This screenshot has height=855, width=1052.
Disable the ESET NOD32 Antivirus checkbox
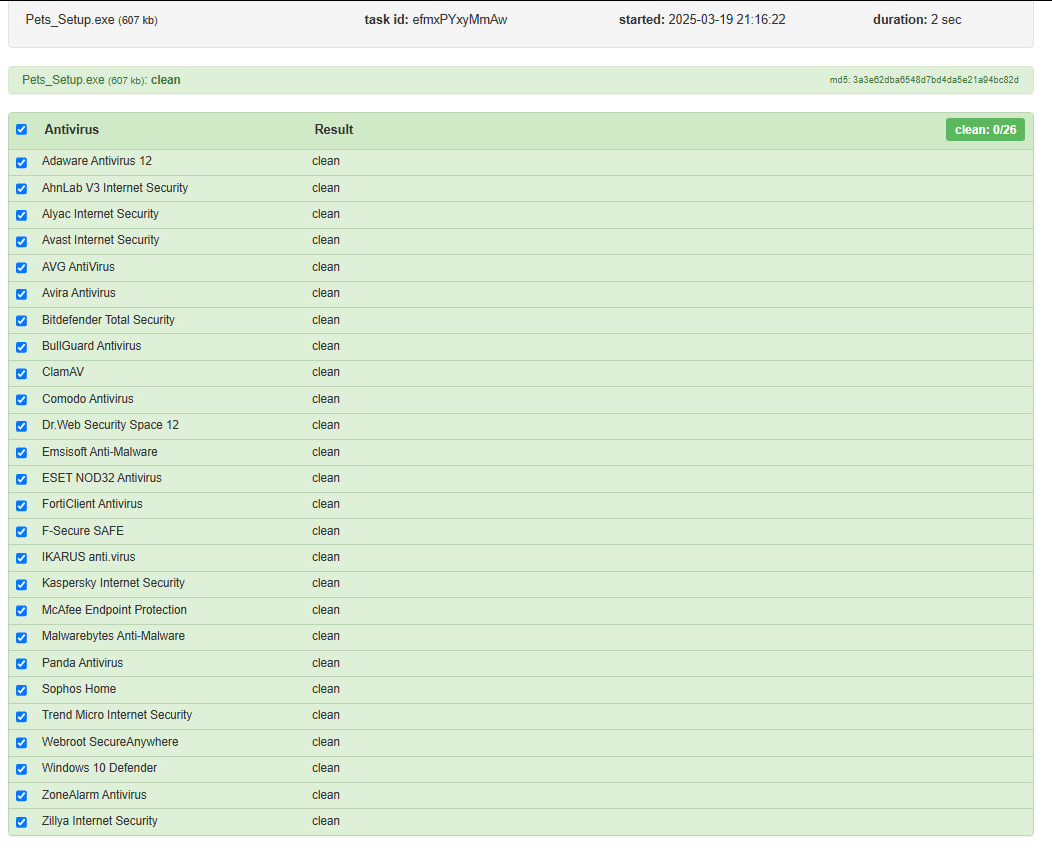pyautogui.click(x=22, y=479)
